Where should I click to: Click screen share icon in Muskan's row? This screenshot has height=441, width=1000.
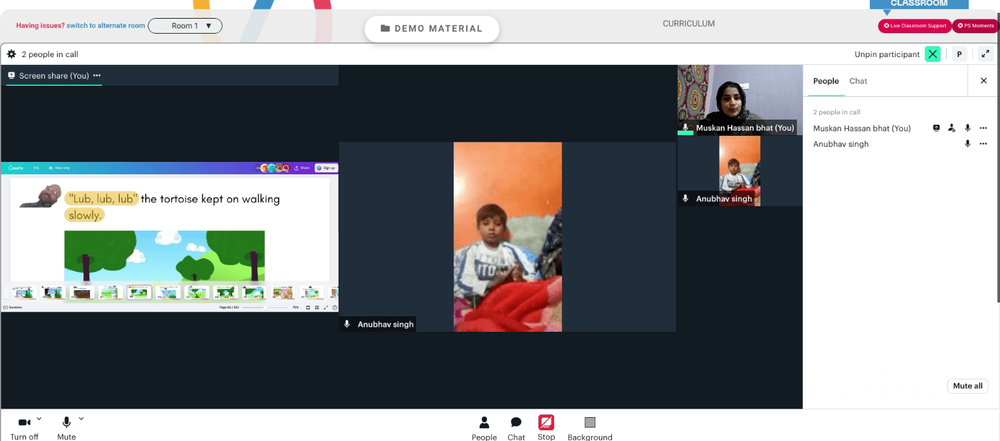[x=936, y=128]
